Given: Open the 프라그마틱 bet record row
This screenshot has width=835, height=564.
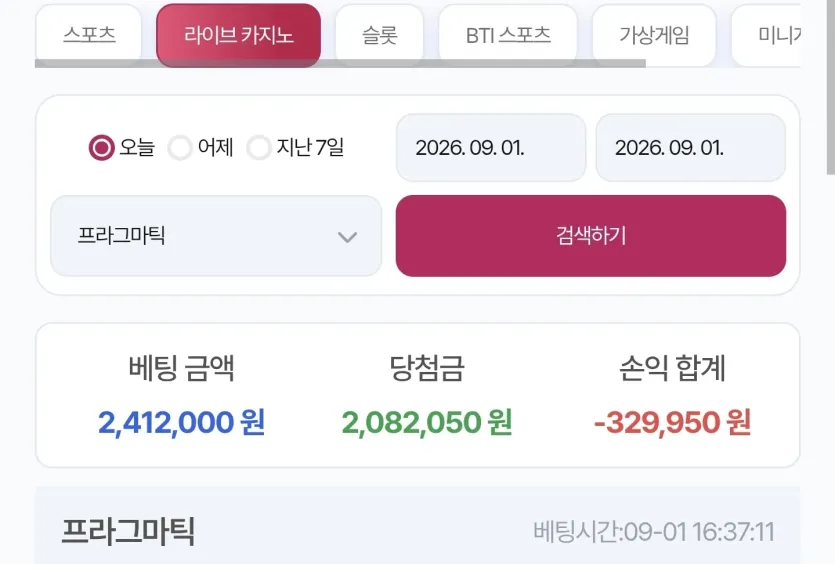Looking at the screenshot, I should click(x=418, y=531).
